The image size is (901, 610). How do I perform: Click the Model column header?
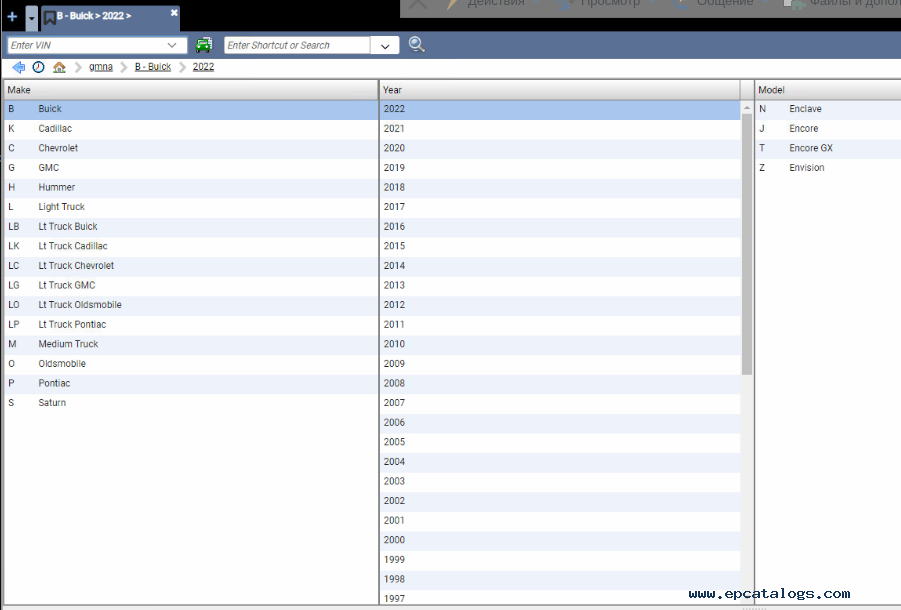click(828, 90)
